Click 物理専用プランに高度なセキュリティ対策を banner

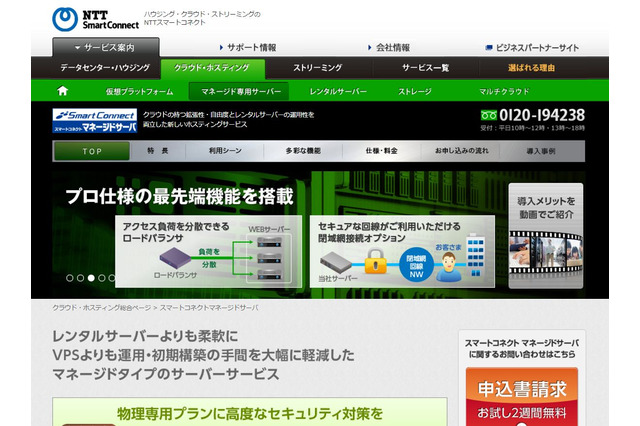pos(250,412)
